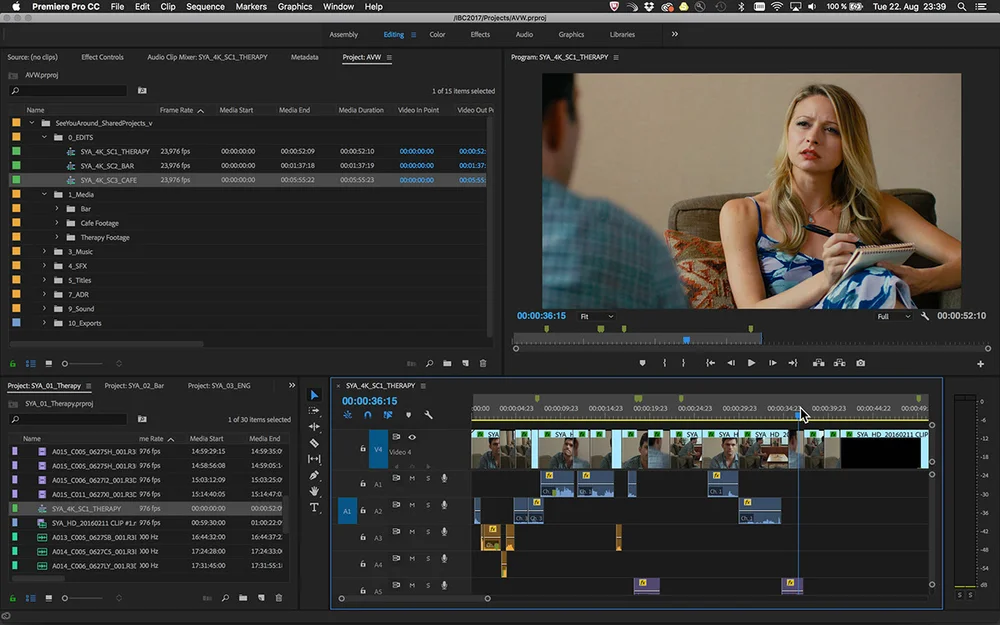Open the Project: SYA_02_Bar panel tab

[x=134, y=385]
